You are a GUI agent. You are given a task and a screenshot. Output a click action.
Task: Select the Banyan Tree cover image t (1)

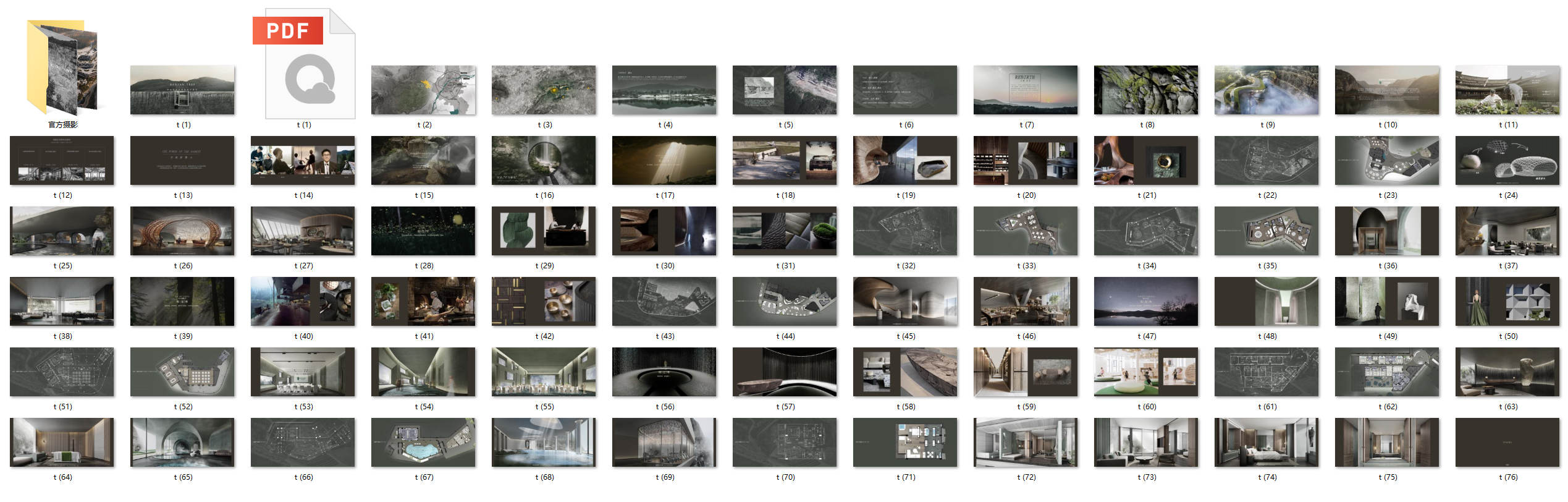click(182, 90)
